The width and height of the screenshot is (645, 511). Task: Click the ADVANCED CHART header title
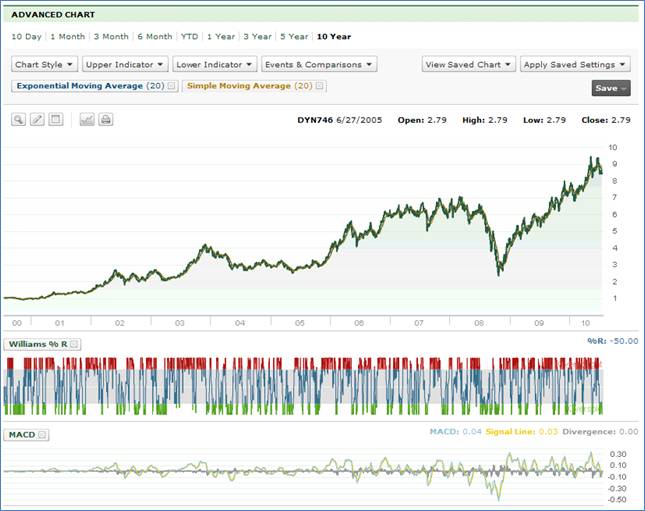(53, 15)
